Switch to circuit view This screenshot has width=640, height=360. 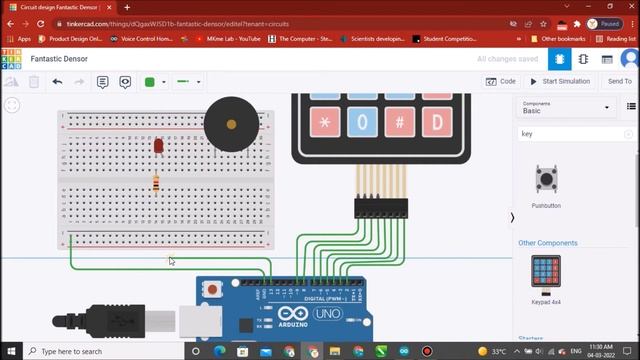[x=560, y=59]
